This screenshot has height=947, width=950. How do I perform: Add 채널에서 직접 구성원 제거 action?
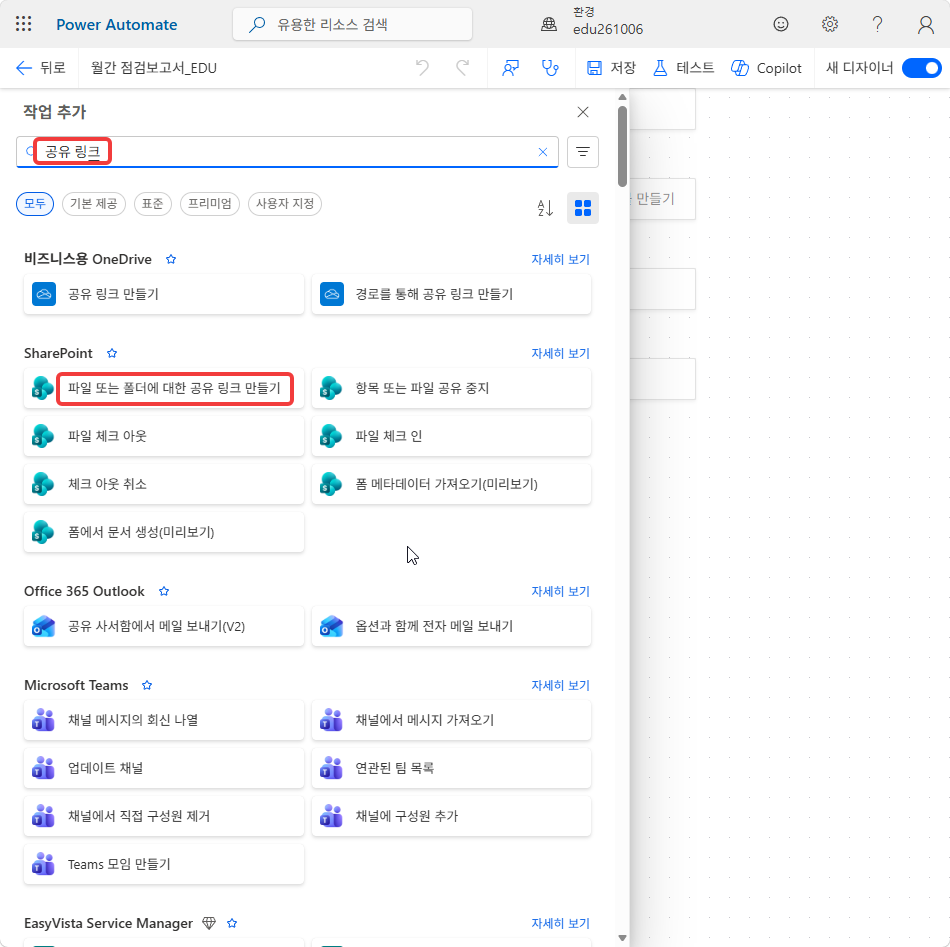coord(164,816)
